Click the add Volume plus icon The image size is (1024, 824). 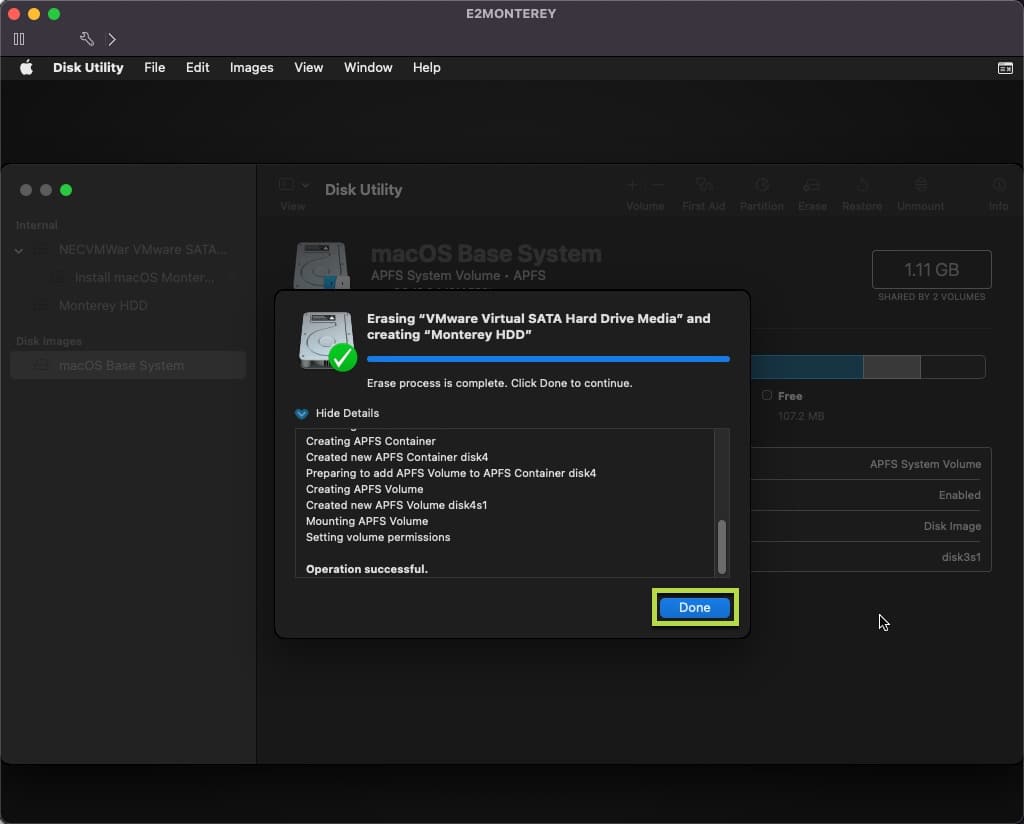pos(632,185)
